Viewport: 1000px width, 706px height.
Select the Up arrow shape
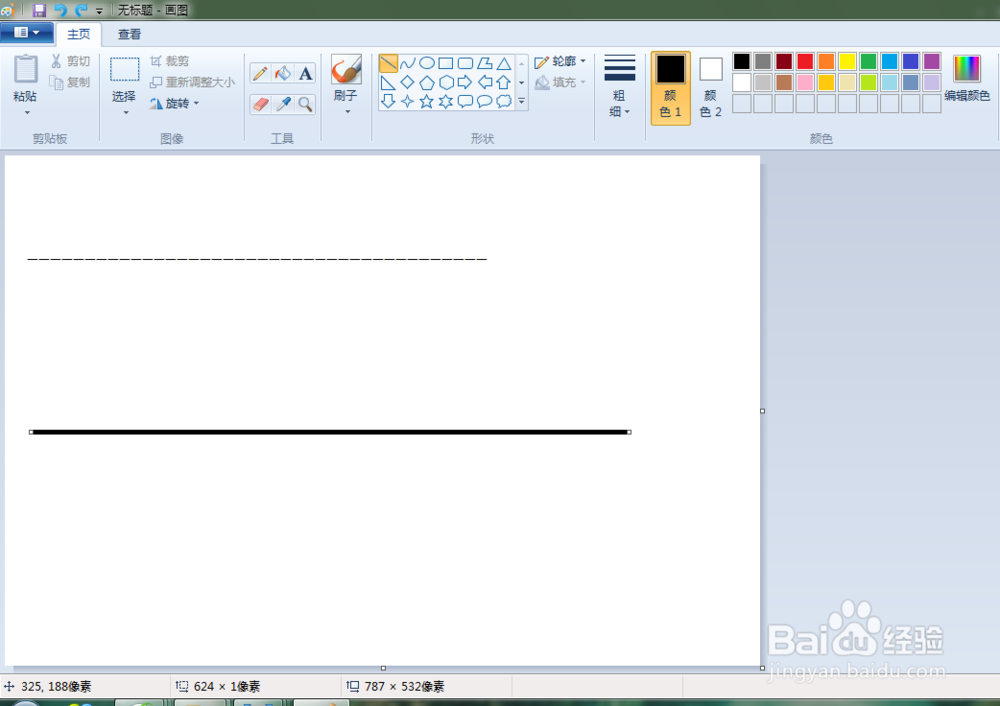tap(504, 82)
